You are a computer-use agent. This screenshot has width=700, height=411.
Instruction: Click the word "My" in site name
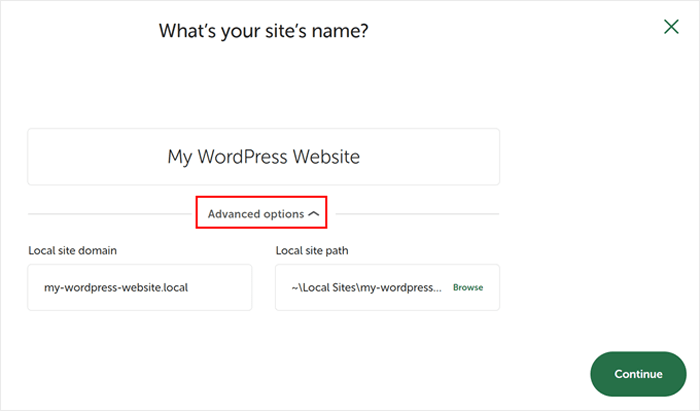click(x=180, y=157)
